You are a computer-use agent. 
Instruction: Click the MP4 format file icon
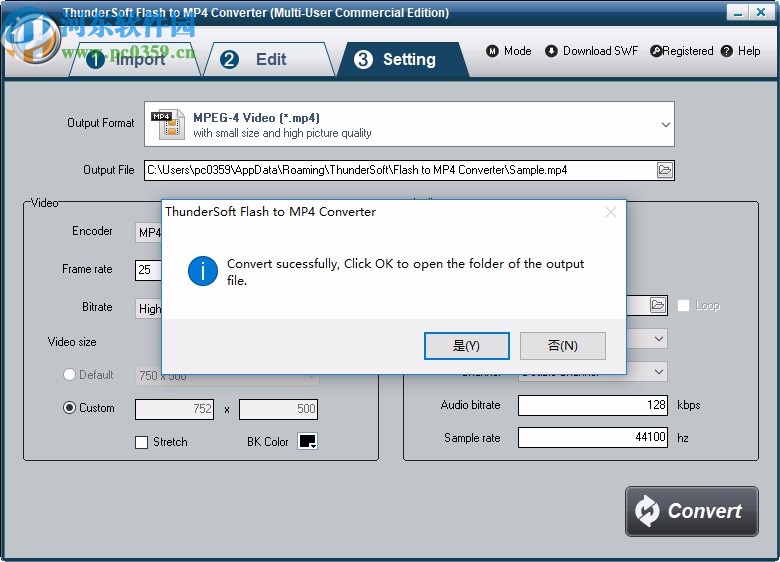tap(168, 124)
